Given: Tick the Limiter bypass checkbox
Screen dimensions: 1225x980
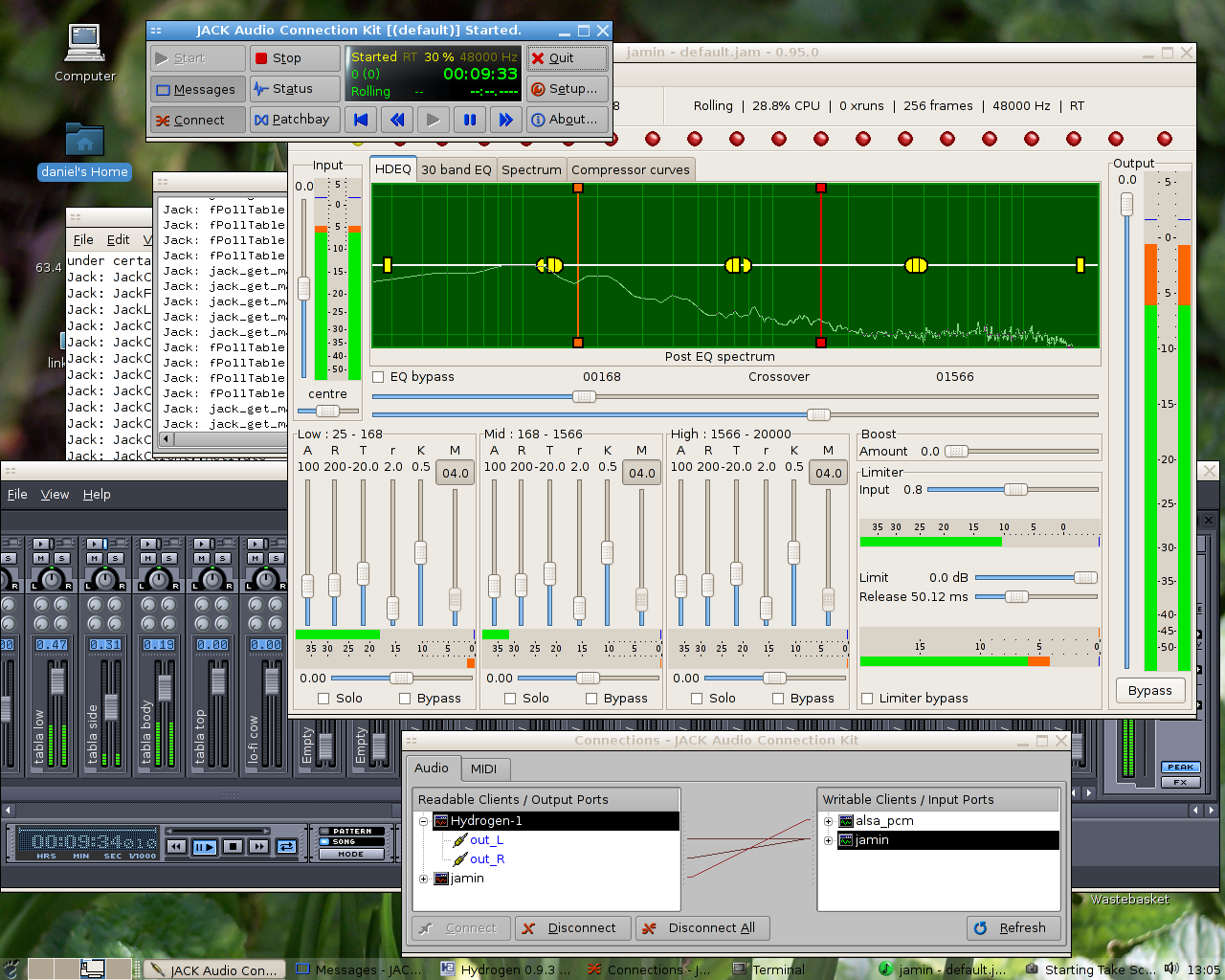Looking at the screenshot, I should pos(867,699).
